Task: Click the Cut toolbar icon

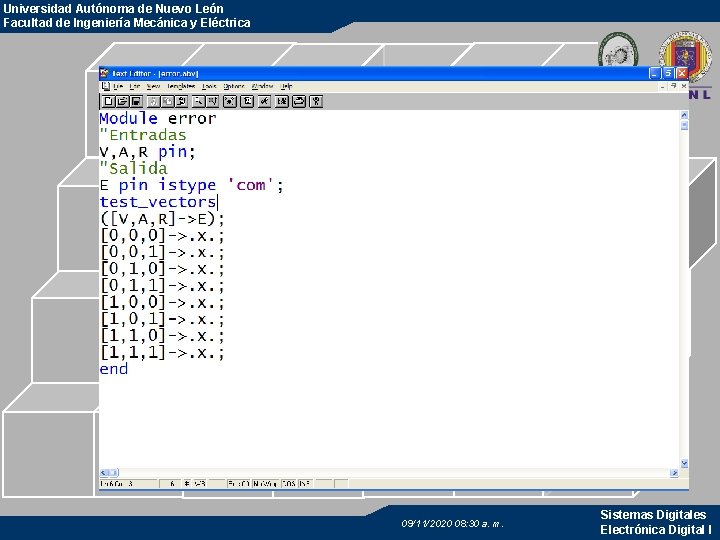Action: click(x=153, y=101)
